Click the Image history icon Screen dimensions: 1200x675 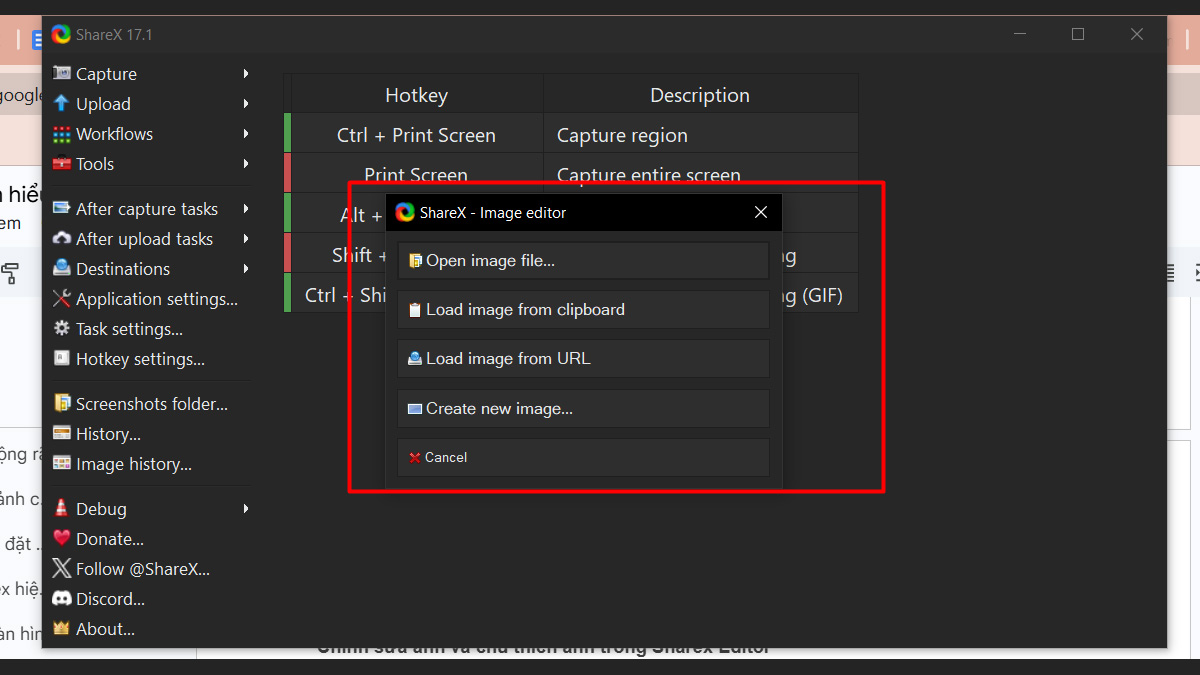[x=62, y=464]
